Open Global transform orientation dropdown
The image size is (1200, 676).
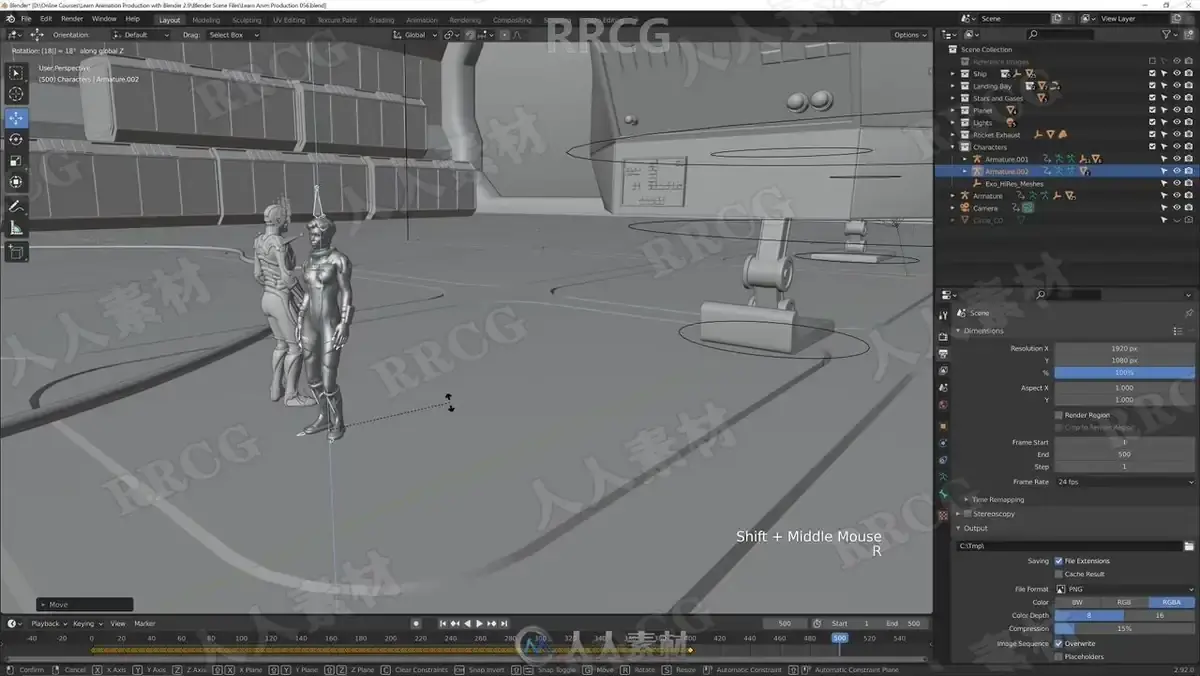415,35
